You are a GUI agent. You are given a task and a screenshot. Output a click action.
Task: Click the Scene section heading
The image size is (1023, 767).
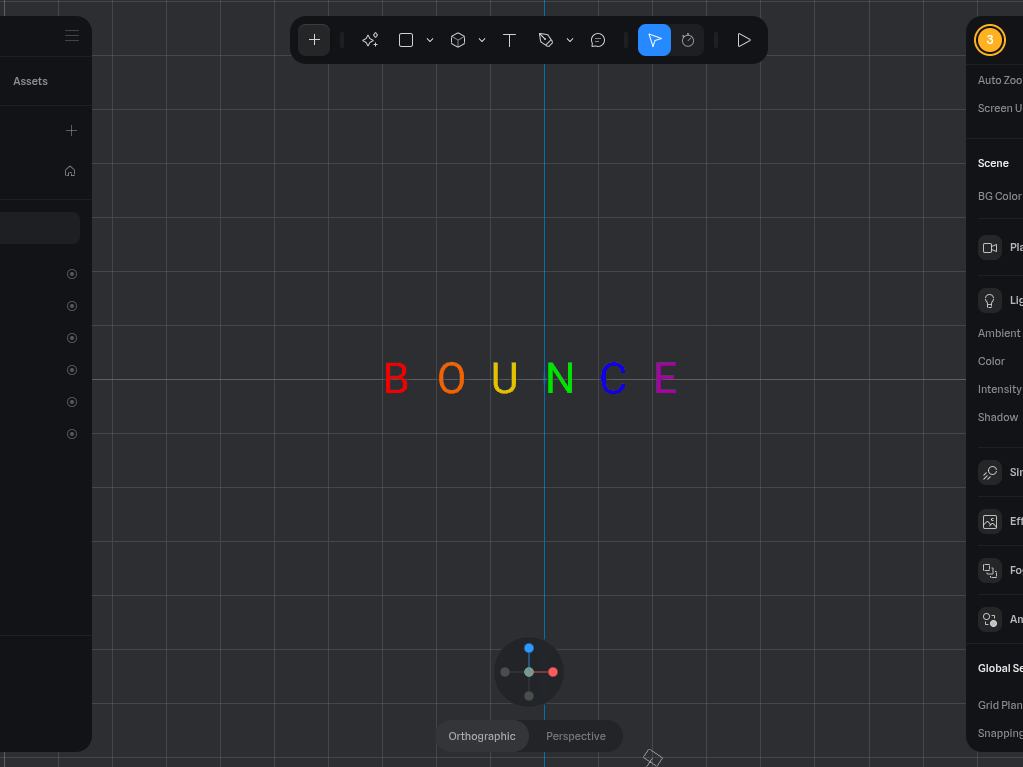(x=993, y=163)
